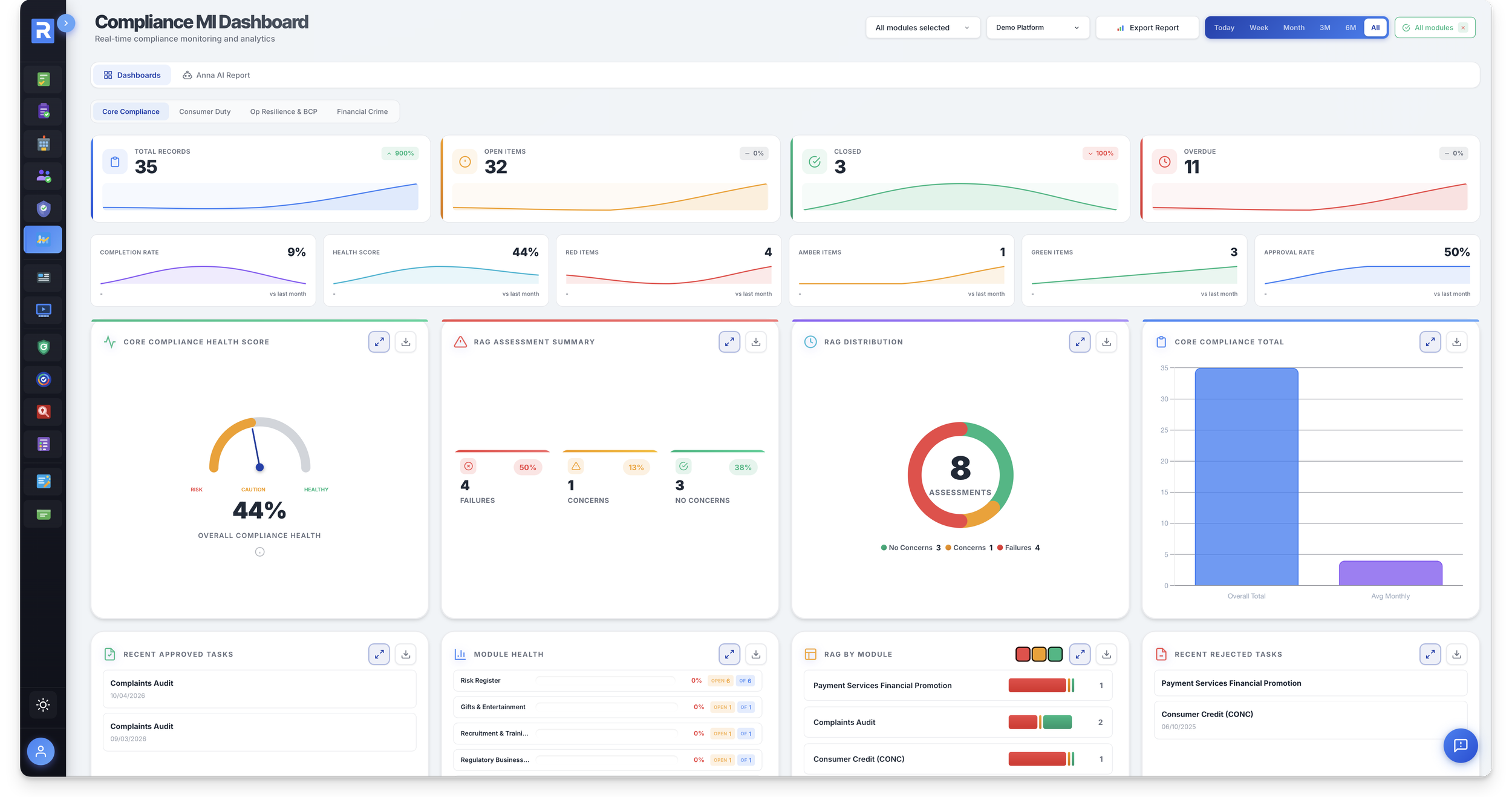This screenshot has height=797, width=1512.
Task: Click the expand icon on Core Compliance Health Score
Action: coord(379,341)
